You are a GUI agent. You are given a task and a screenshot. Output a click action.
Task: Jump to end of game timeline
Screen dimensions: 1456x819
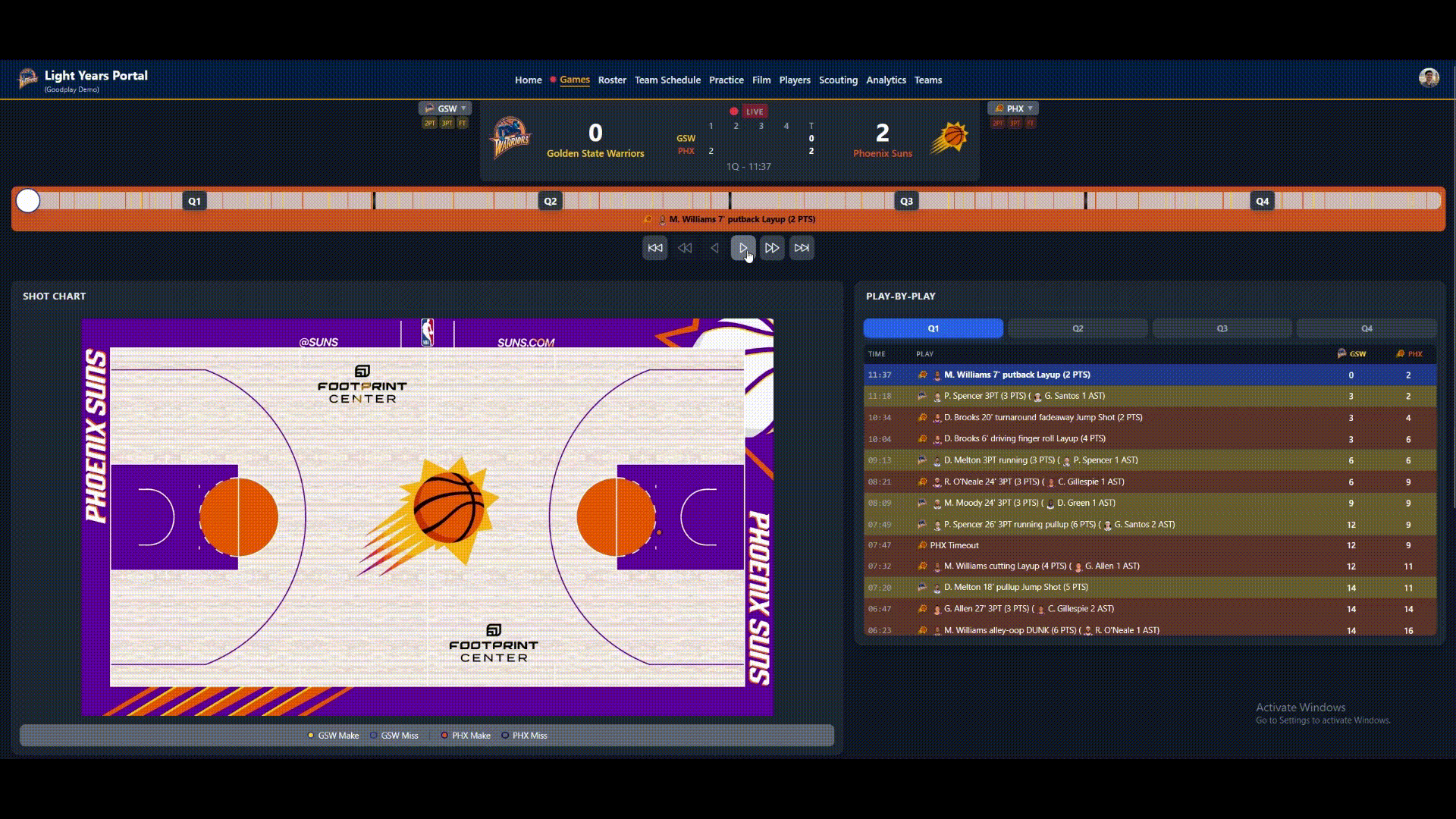click(x=802, y=248)
